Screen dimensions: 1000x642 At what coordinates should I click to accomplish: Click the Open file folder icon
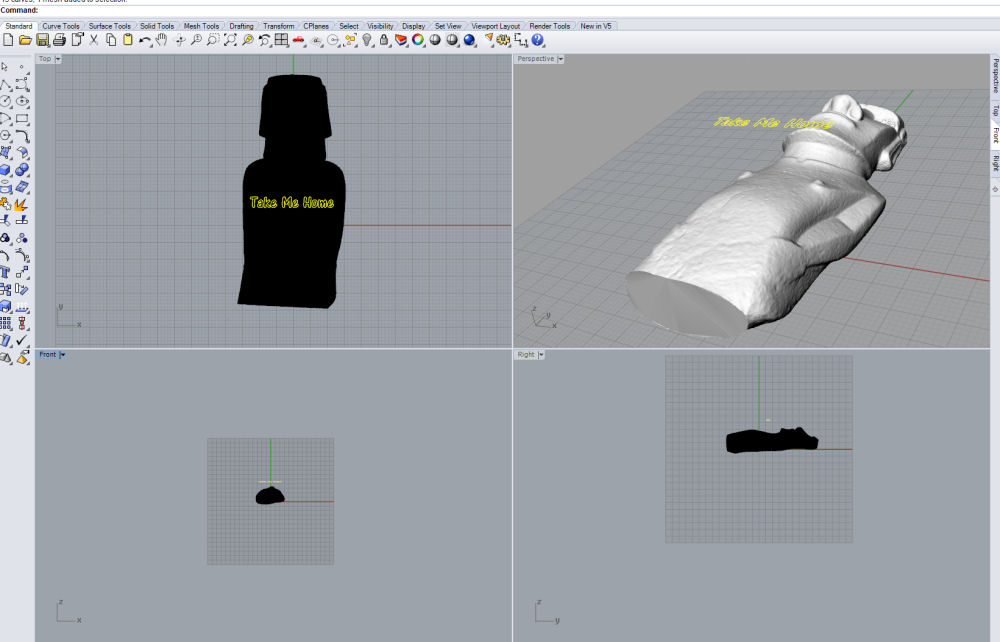click(x=25, y=40)
